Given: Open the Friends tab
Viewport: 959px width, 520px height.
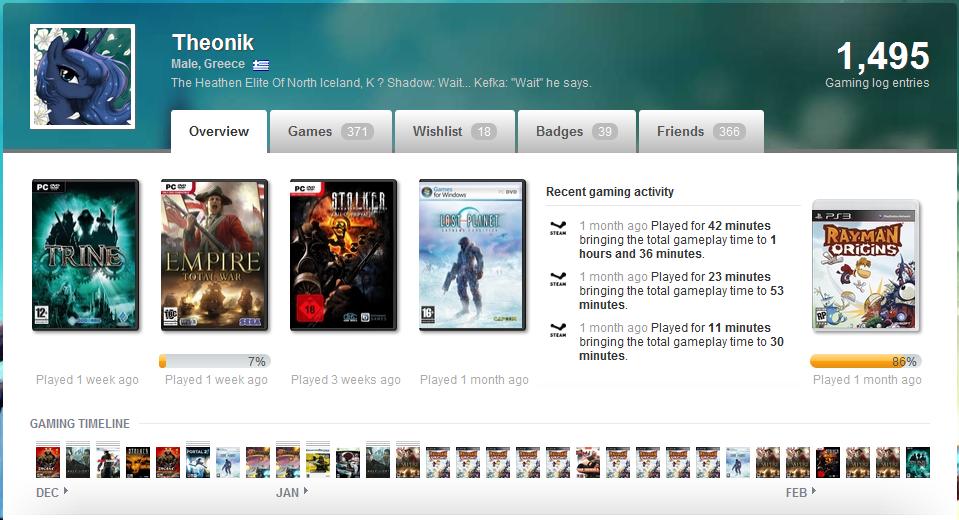Looking at the screenshot, I should [x=702, y=132].
